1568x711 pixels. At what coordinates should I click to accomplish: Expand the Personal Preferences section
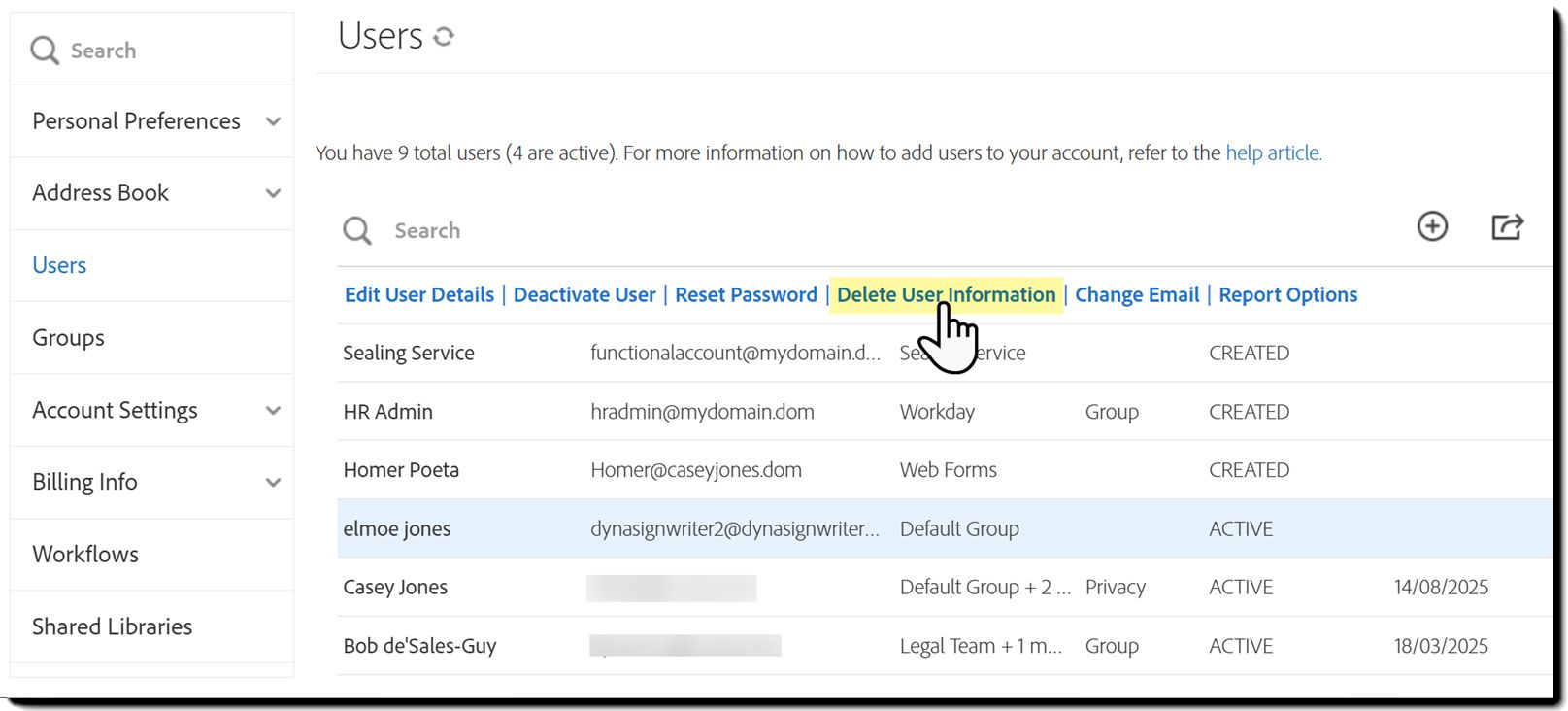273,121
